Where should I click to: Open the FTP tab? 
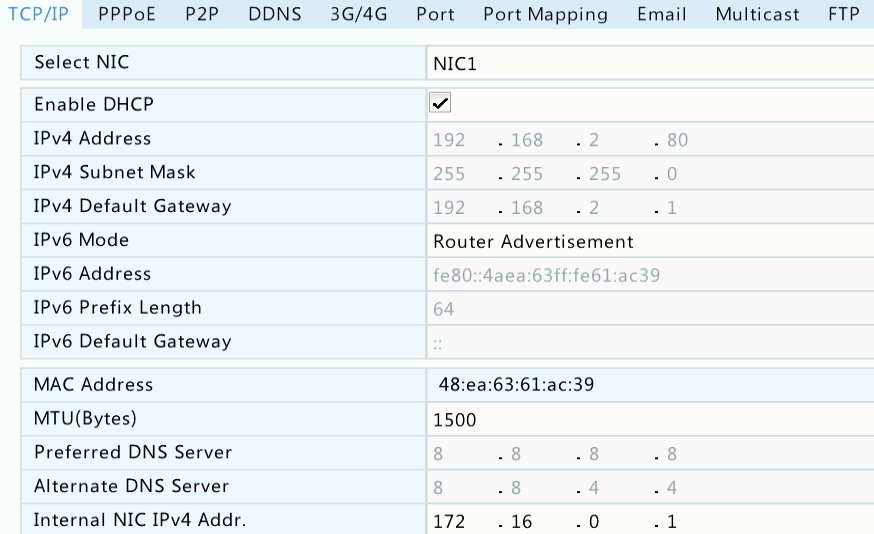(x=843, y=14)
